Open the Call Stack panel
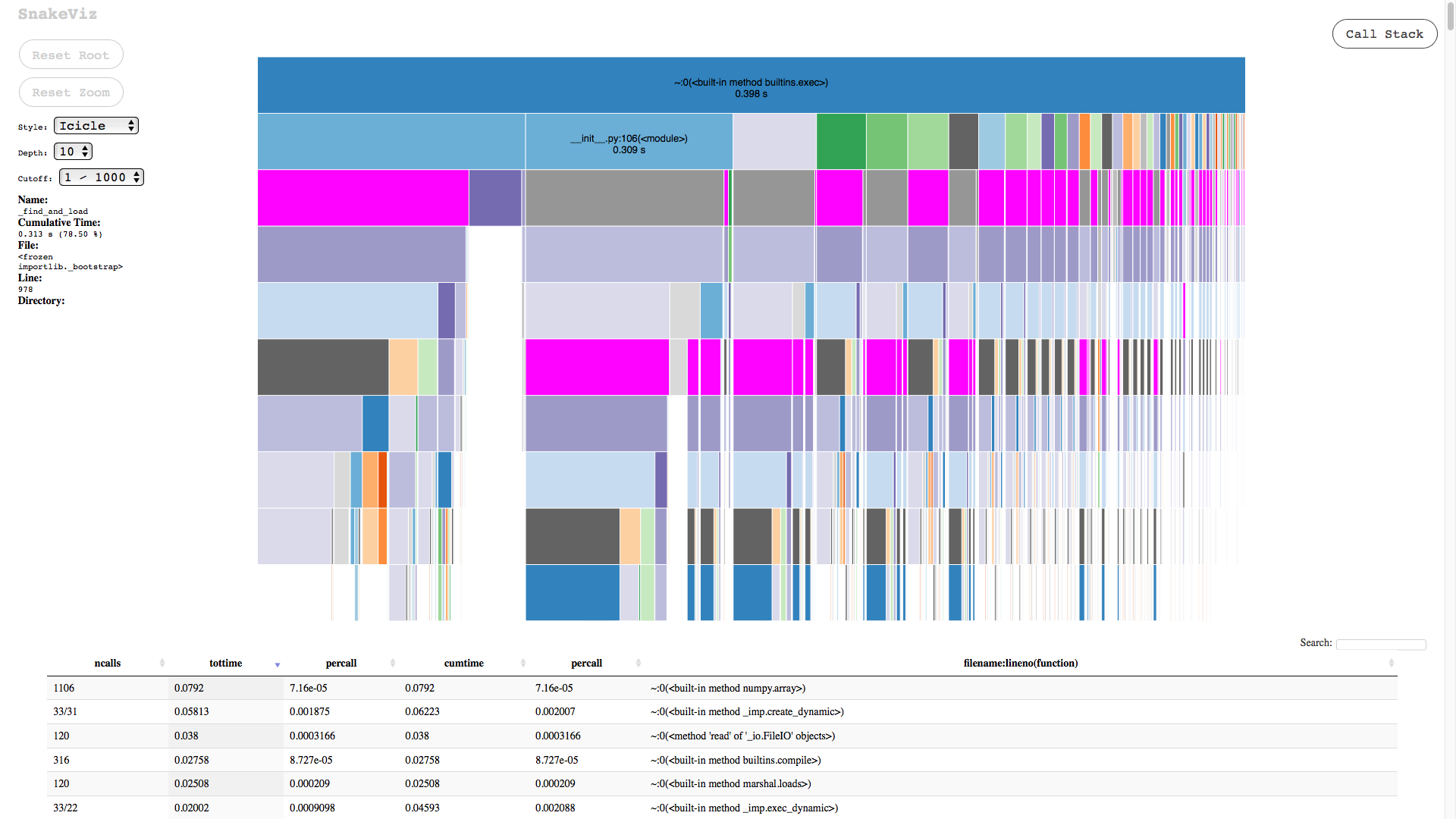The image size is (1456, 819). (x=1384, y=33)
